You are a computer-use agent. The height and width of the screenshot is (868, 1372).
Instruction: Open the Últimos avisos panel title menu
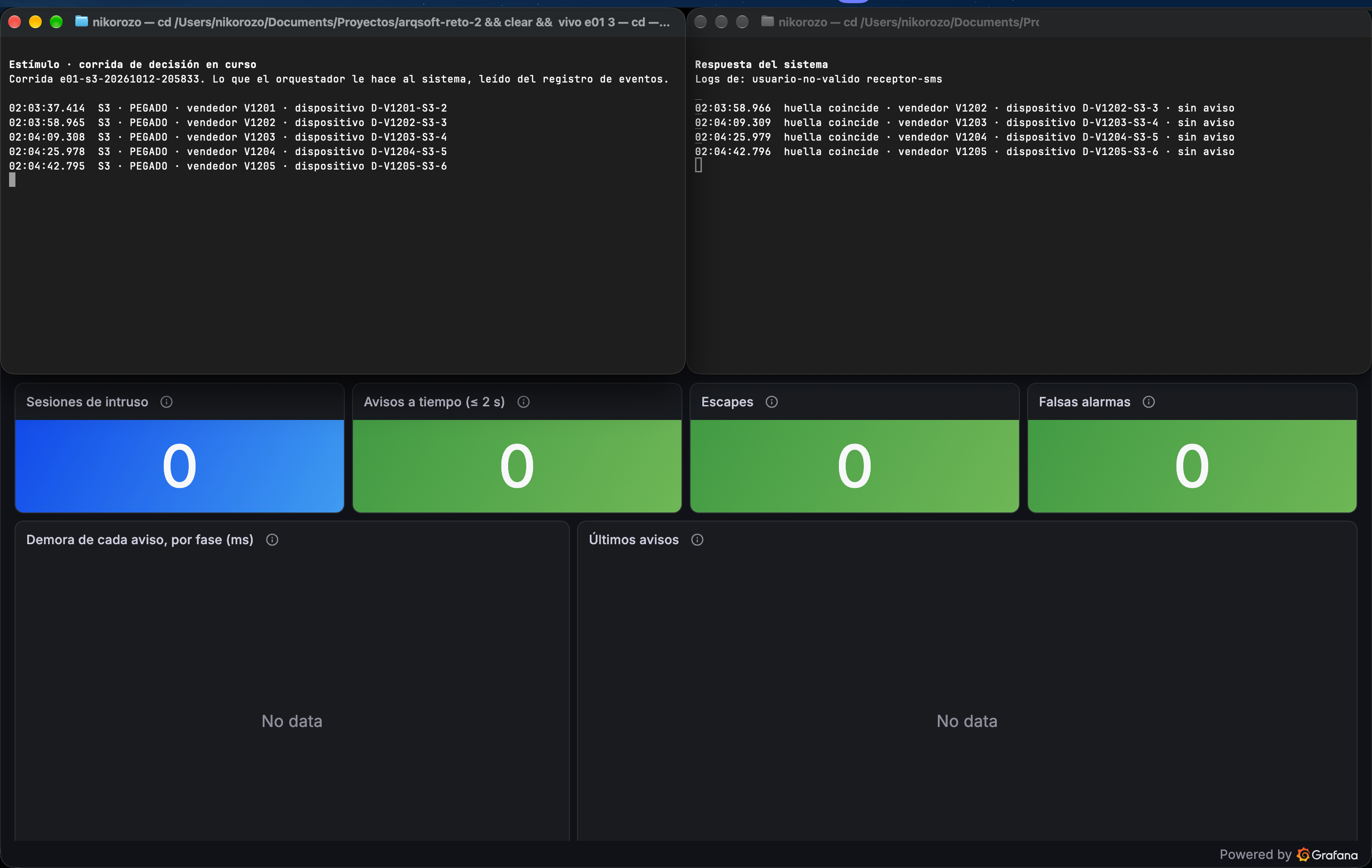[x=633, y=540]
